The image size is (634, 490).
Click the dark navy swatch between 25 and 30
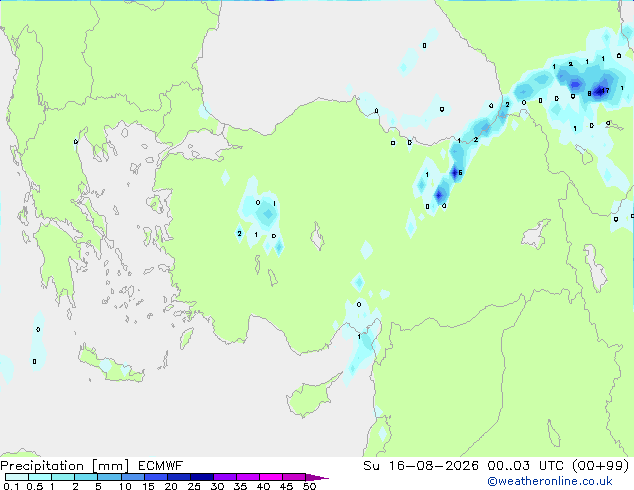click(x=202, y=477)
